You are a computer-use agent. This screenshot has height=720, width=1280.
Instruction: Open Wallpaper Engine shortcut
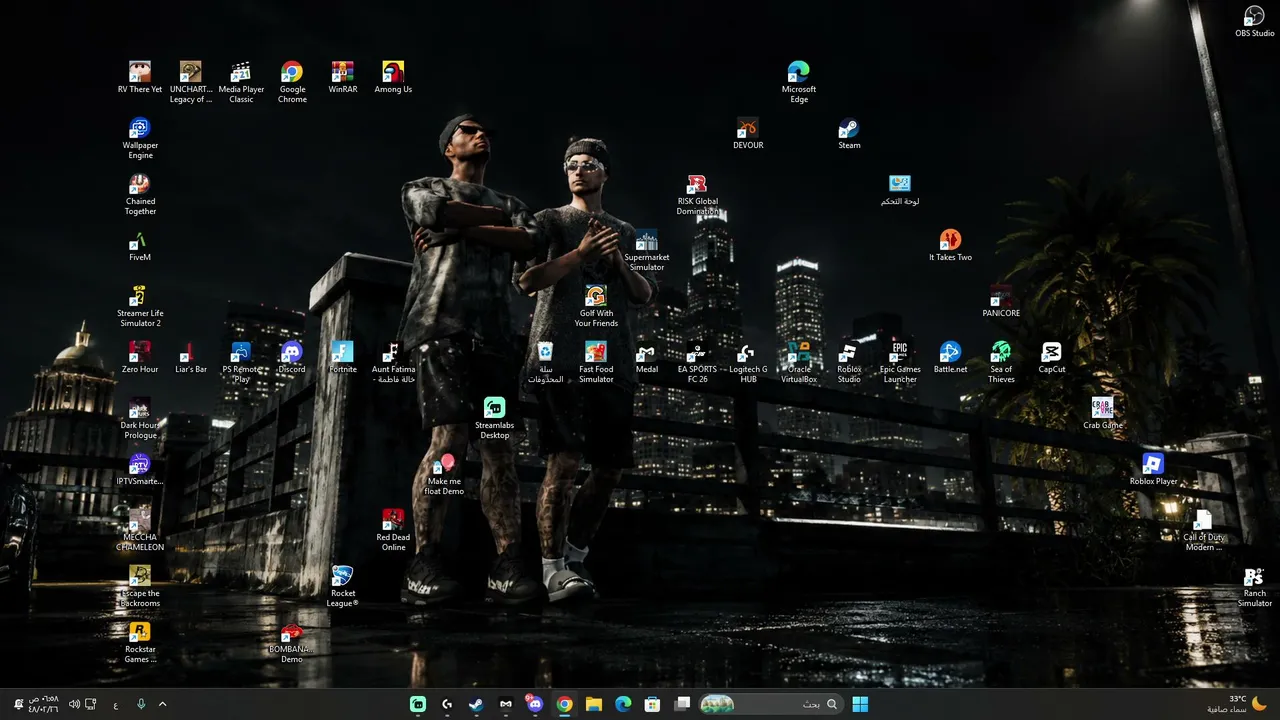click(x=140, y=138)
